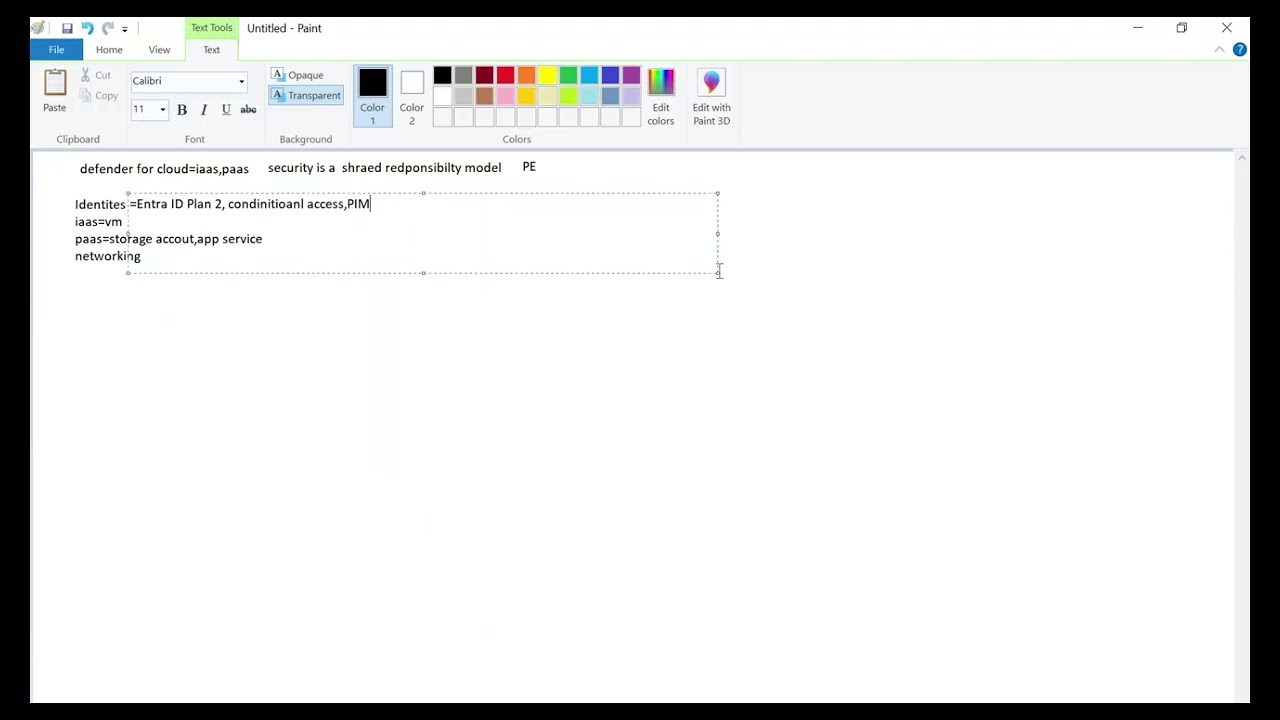
Task: Pick the green color swatch
Action: [568, 75]
